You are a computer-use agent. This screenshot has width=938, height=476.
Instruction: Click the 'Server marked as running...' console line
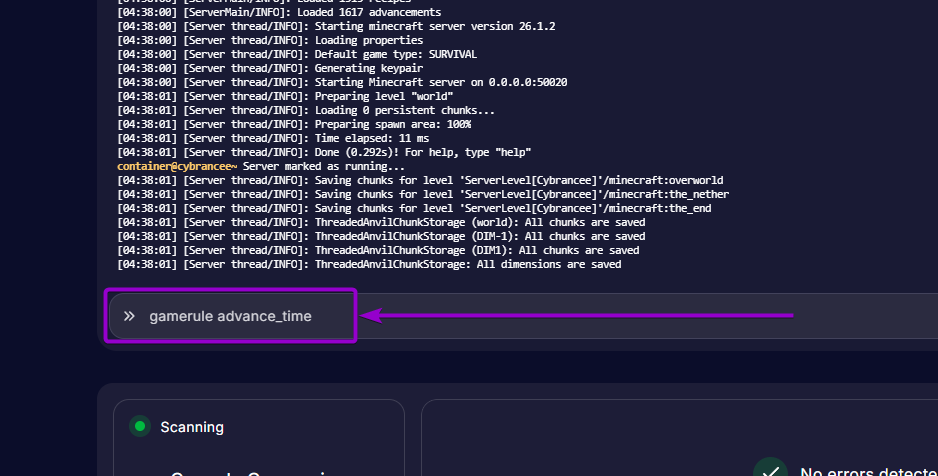(x=324, y=166)
